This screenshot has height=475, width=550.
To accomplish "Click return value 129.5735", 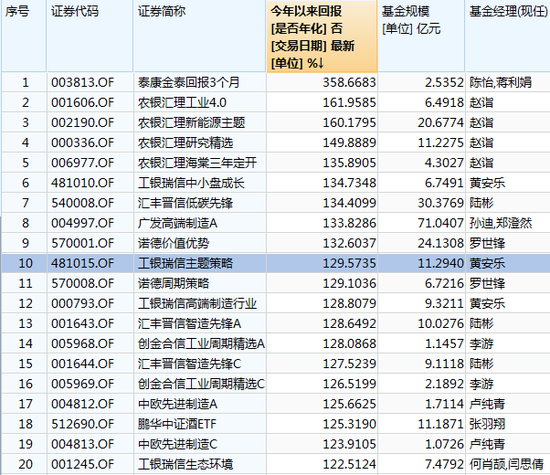I will pyautogui.click(x=349, y=263).
